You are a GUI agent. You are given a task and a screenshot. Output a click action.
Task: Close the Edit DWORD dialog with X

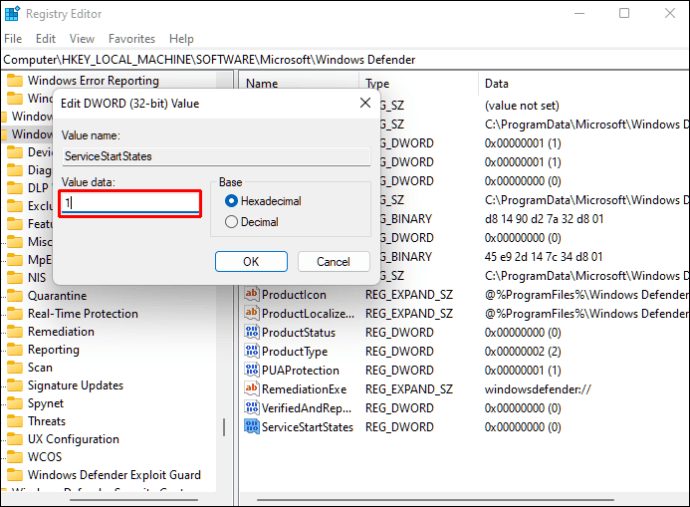tap(364, 103)
